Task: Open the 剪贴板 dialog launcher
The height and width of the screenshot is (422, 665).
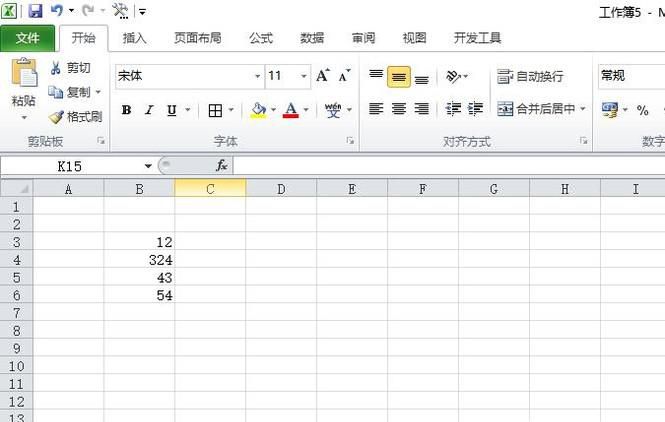Action: (101, 140)
